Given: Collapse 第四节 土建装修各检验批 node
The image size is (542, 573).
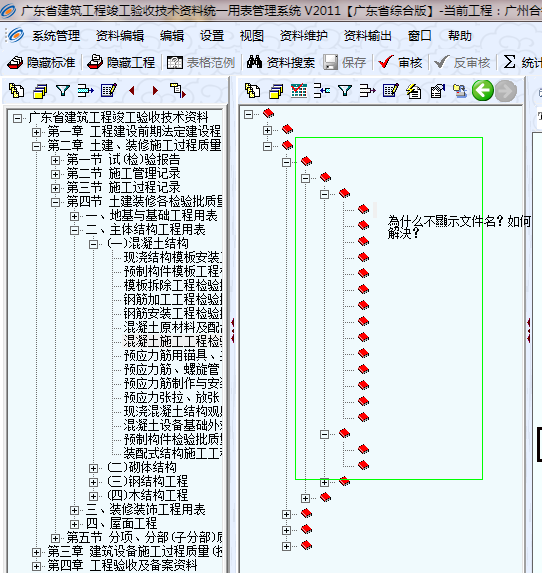Looking at the screenshot, I should click(x=55, y=202).
